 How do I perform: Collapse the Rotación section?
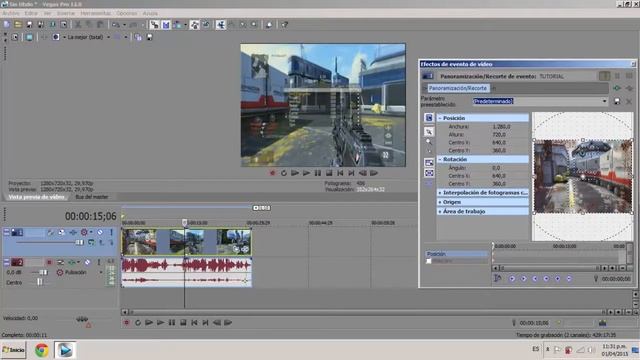pyautogui.click(x=440, y=159)
